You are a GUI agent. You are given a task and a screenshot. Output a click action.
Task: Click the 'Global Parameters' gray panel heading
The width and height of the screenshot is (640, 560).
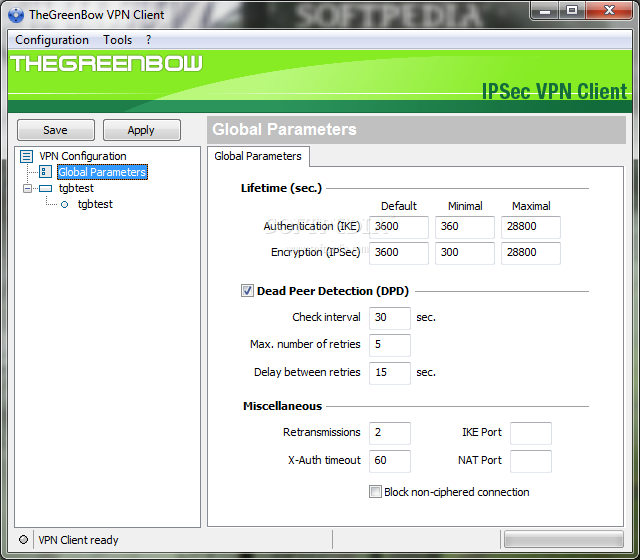pos(284,129)
